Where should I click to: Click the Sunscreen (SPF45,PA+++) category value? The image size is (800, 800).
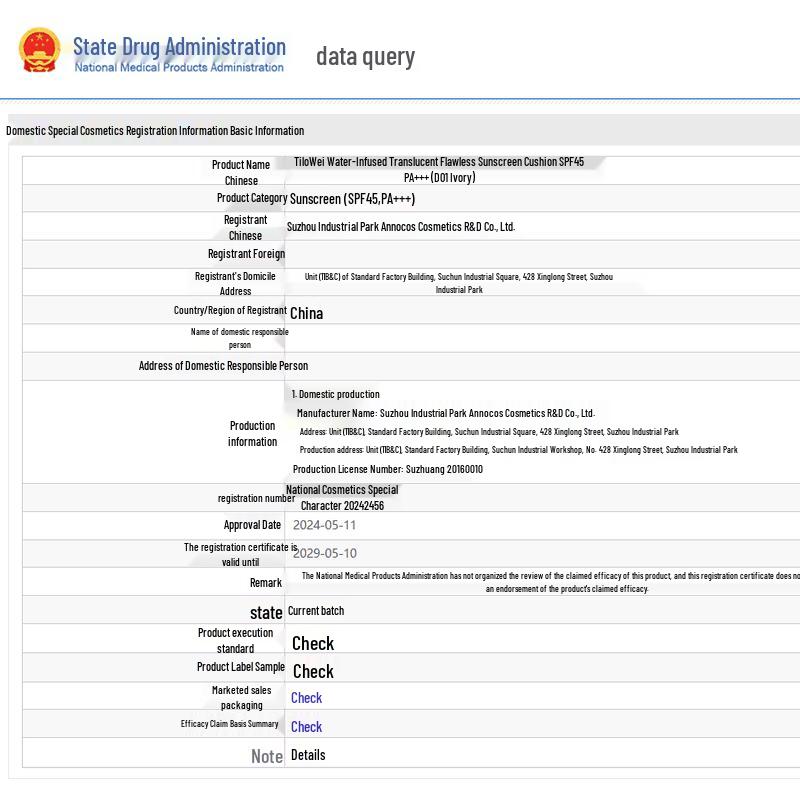pos(353,198)
